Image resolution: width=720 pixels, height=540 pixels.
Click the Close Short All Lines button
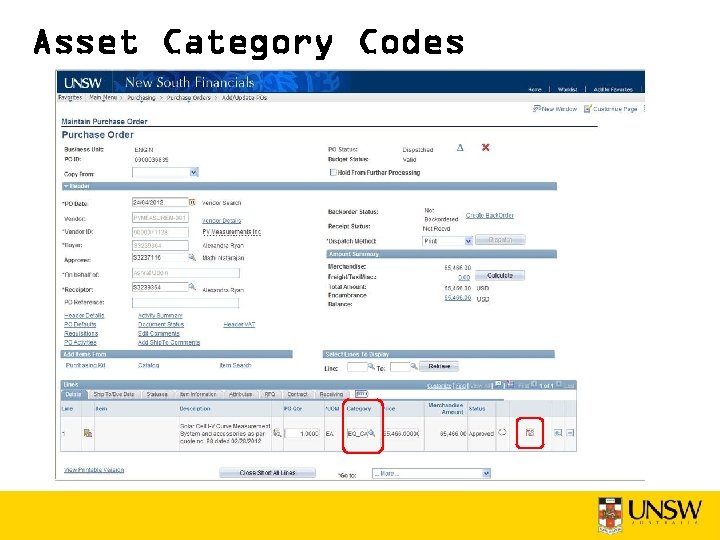267,472
